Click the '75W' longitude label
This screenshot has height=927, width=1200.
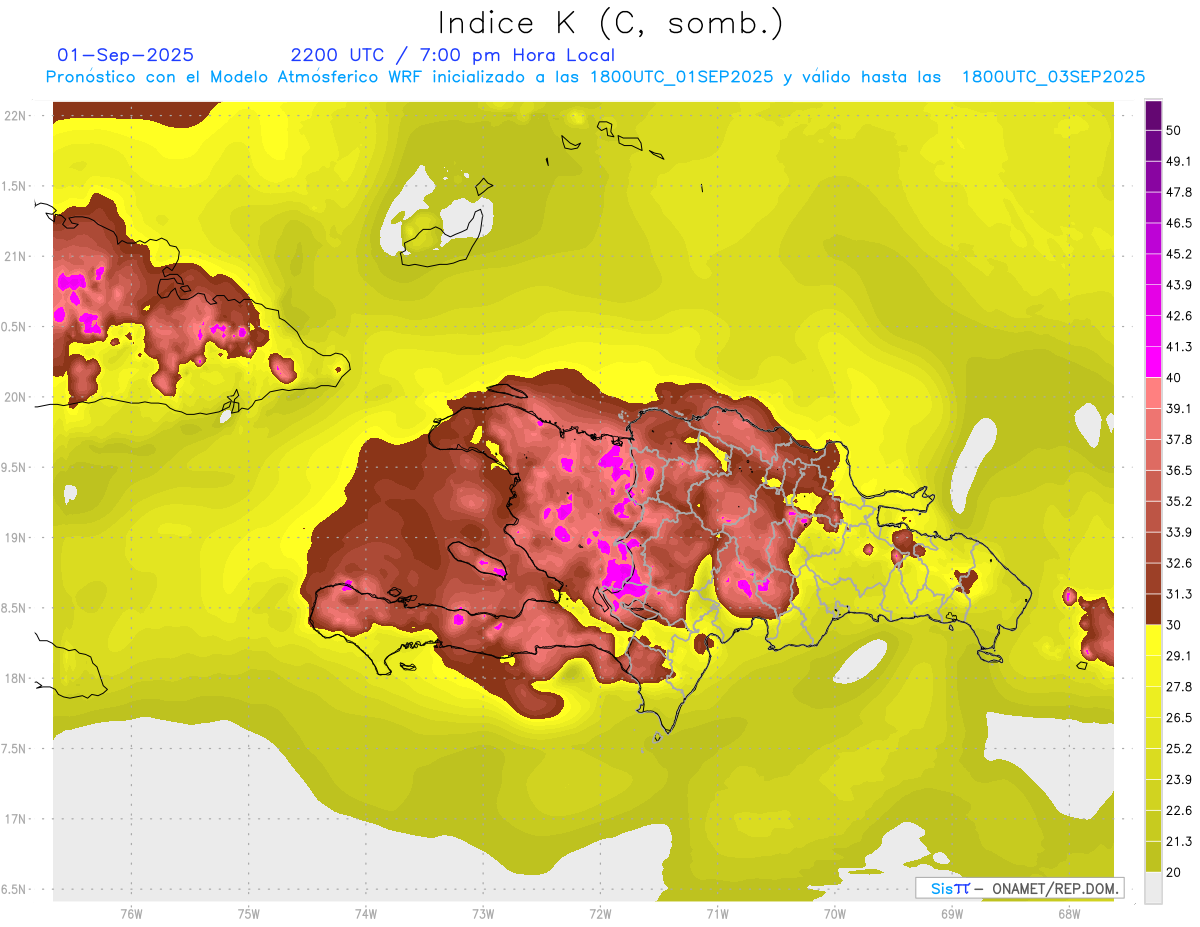coord(249,913)
